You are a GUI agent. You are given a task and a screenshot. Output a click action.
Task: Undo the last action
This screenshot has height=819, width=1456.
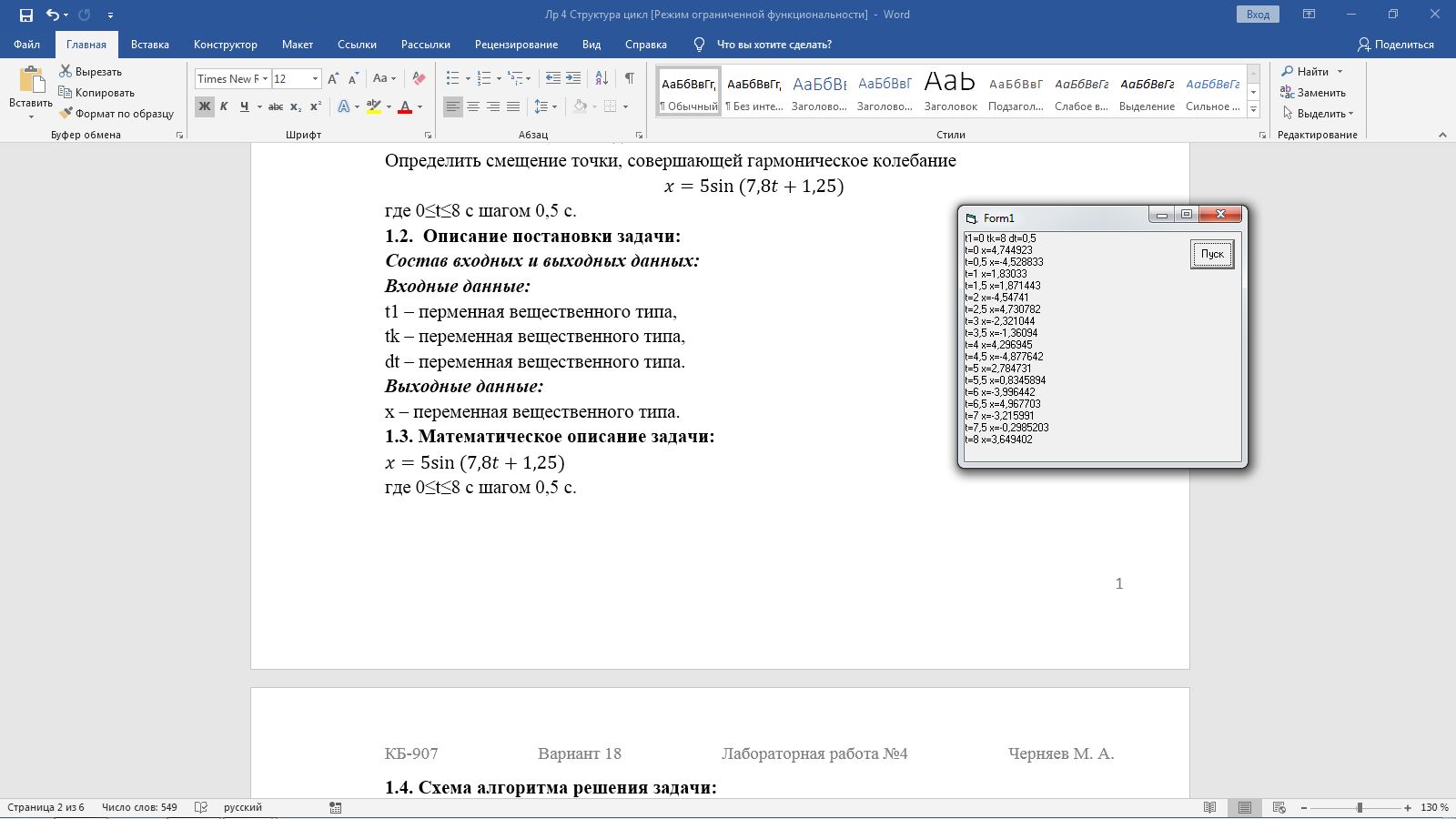tap(53, 15)
